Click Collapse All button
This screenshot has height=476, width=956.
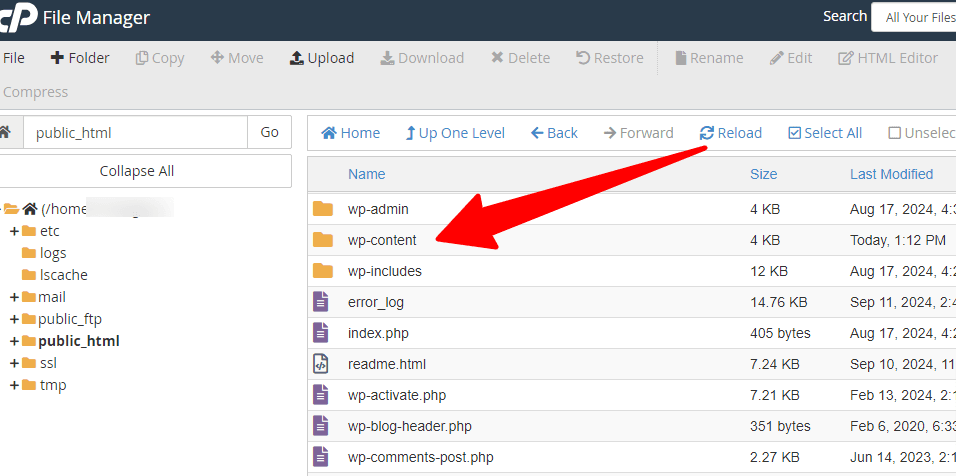(x=137, y=171)
